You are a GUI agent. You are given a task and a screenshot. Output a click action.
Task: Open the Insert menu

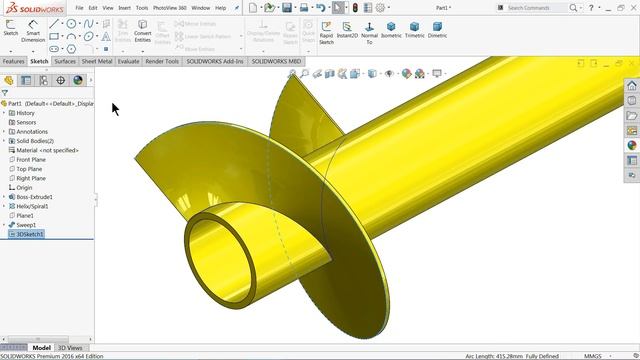pos(124,8)
